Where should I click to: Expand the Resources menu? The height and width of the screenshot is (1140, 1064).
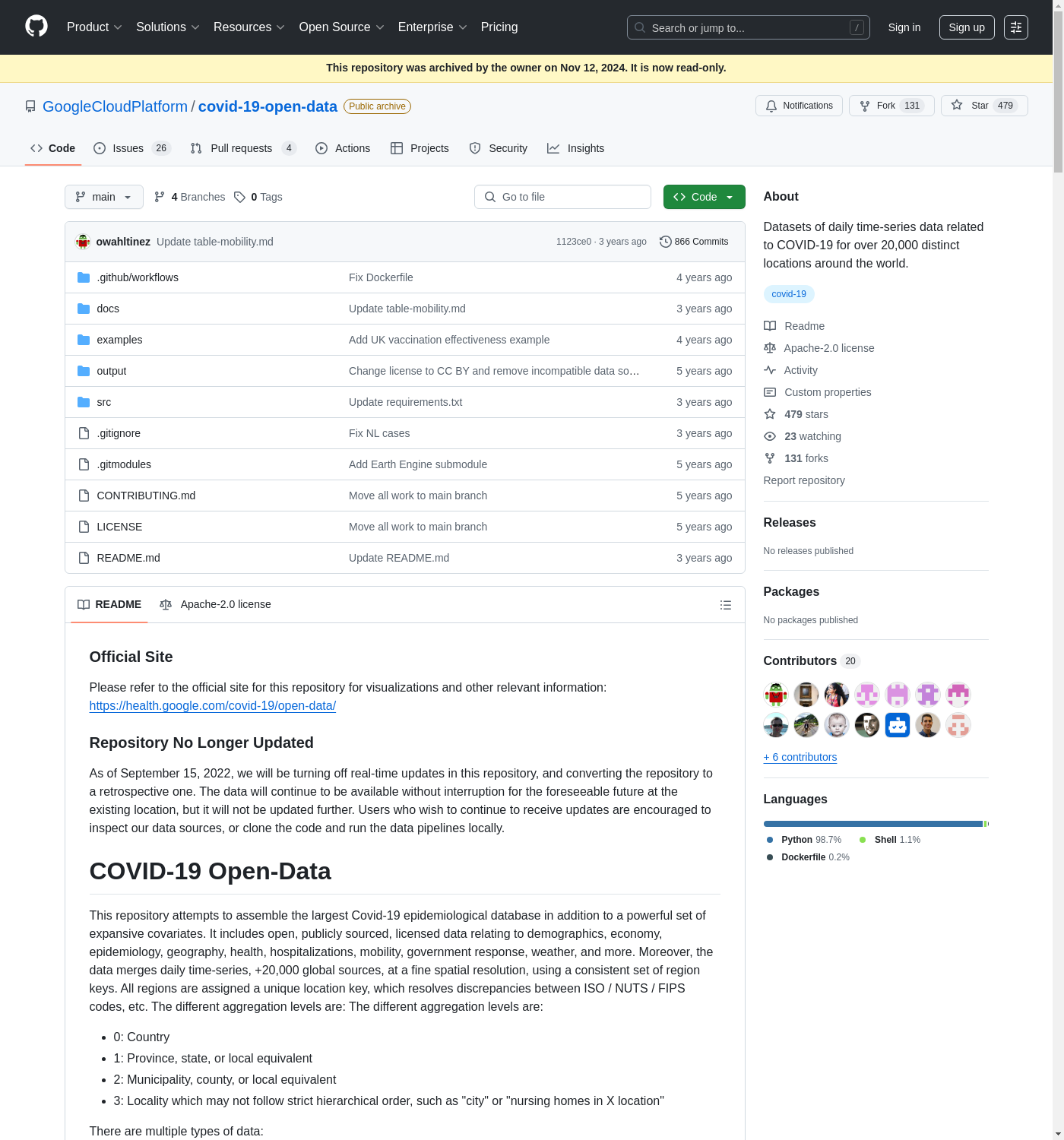point(249,27)
